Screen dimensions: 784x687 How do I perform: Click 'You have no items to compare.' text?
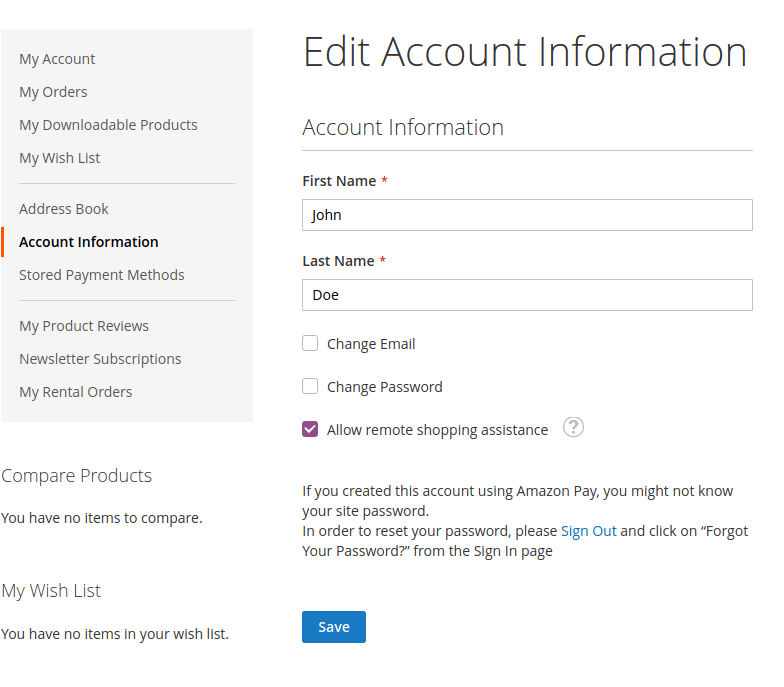click(102, 518)
